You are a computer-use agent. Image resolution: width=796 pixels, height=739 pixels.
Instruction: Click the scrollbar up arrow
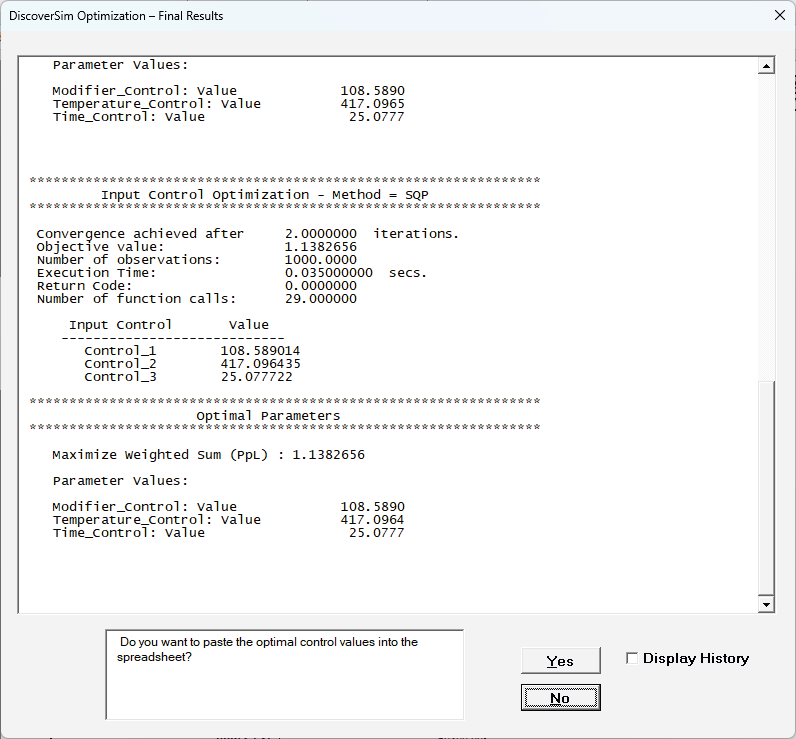coord(766,66)
